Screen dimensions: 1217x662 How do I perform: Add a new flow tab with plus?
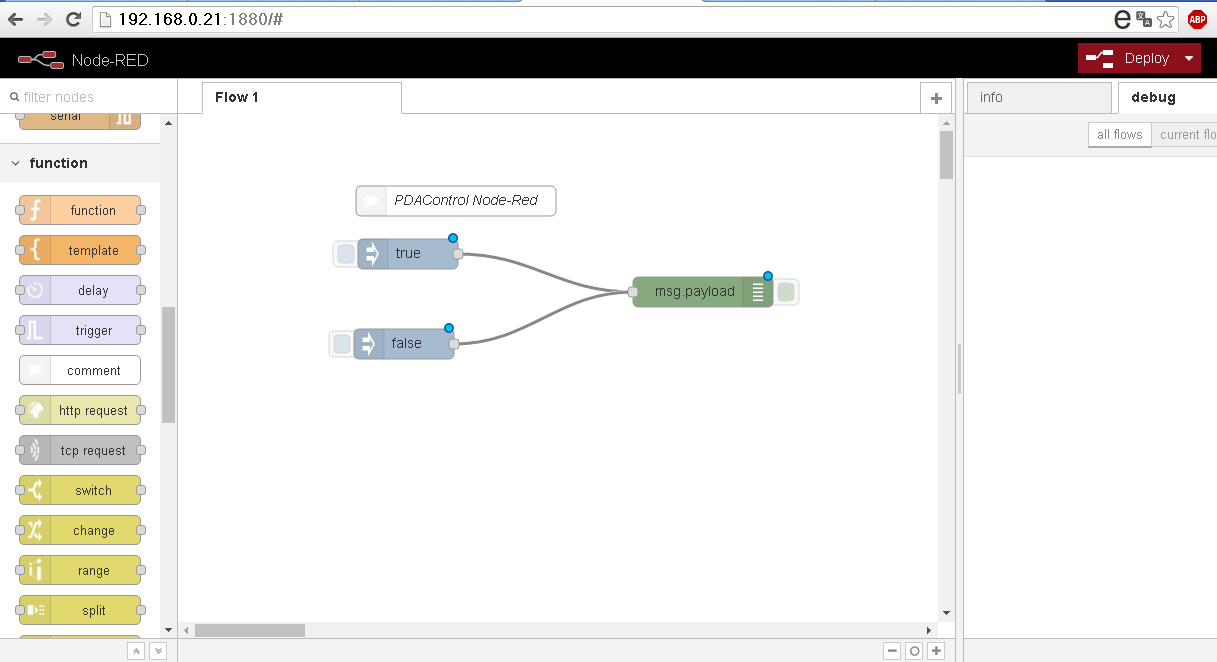(936, 98)
